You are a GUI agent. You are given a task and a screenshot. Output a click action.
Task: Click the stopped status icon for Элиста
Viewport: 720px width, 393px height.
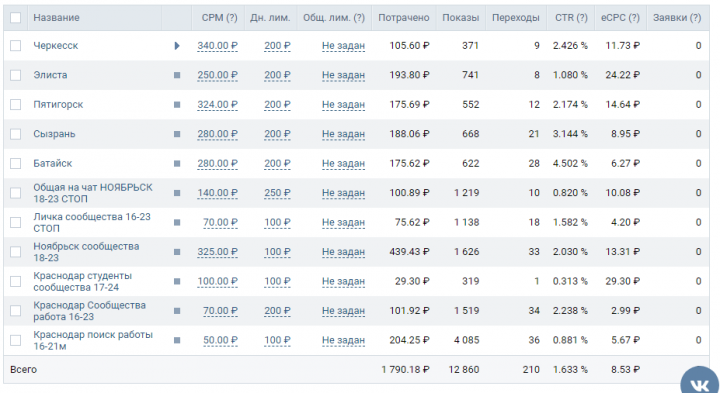(x=177, y=75)
